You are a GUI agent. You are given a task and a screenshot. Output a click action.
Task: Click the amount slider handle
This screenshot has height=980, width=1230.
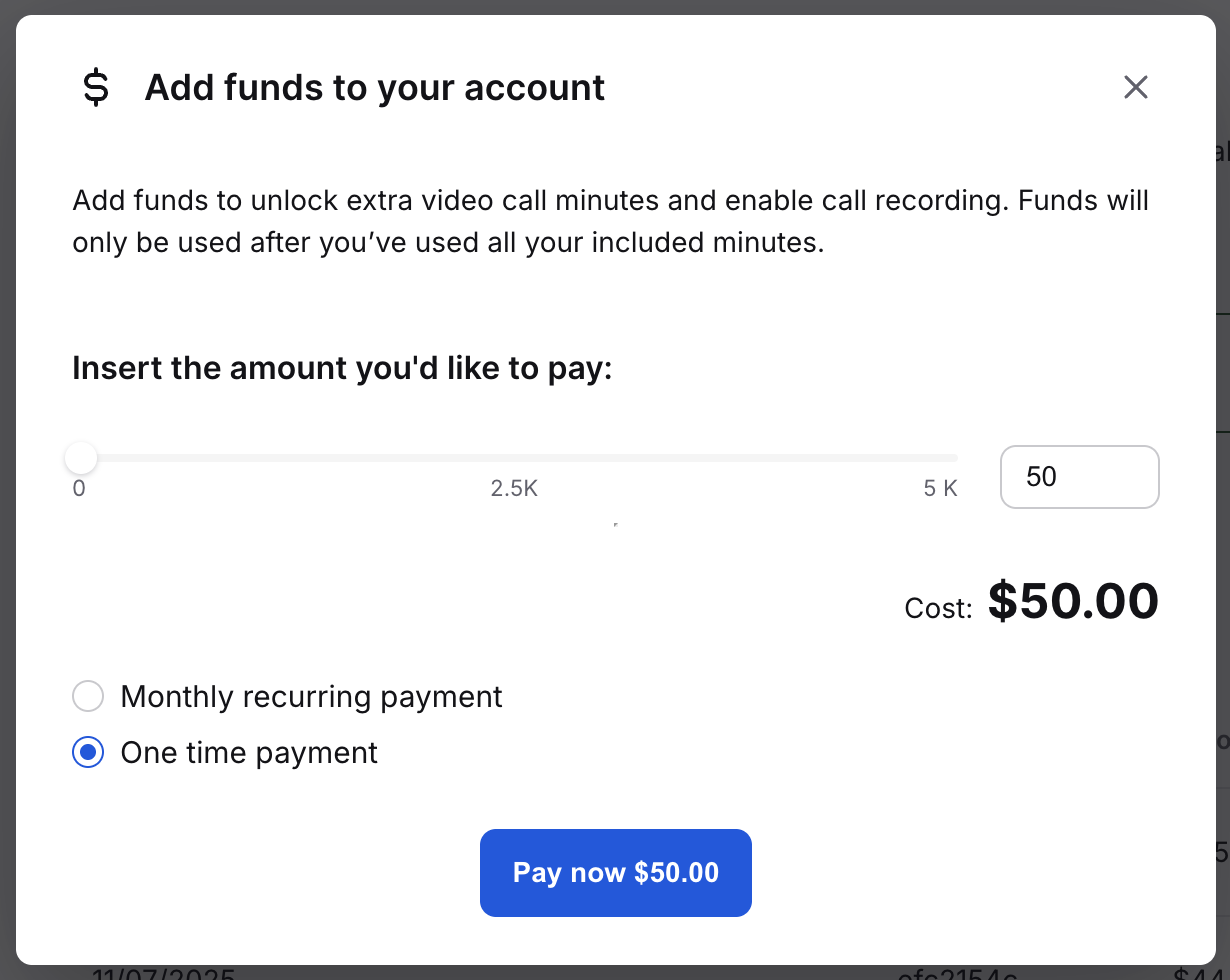[x=81, y=459]
